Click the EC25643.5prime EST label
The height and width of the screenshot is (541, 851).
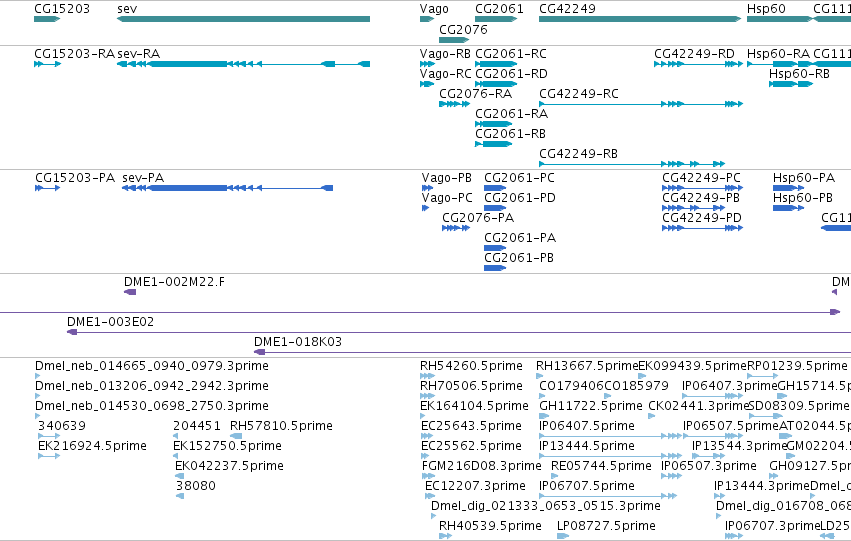point(471,426)
